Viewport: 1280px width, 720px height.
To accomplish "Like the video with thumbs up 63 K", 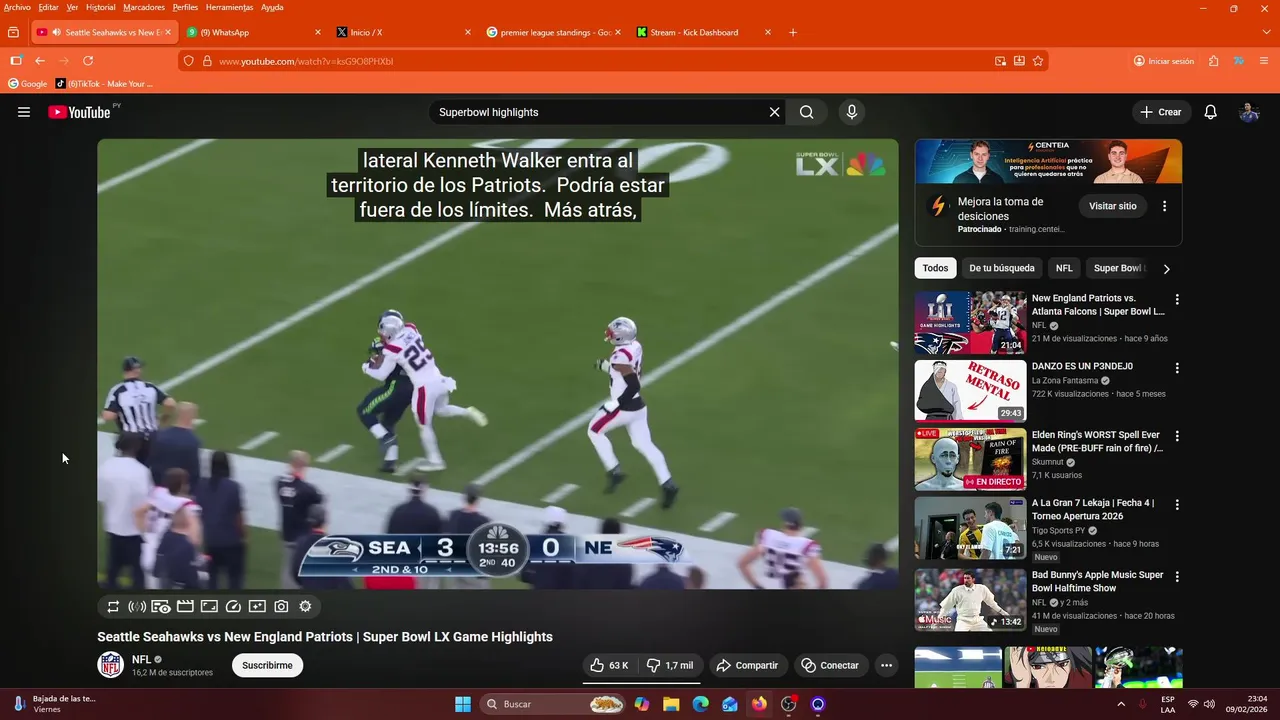I will coord(609,665).
